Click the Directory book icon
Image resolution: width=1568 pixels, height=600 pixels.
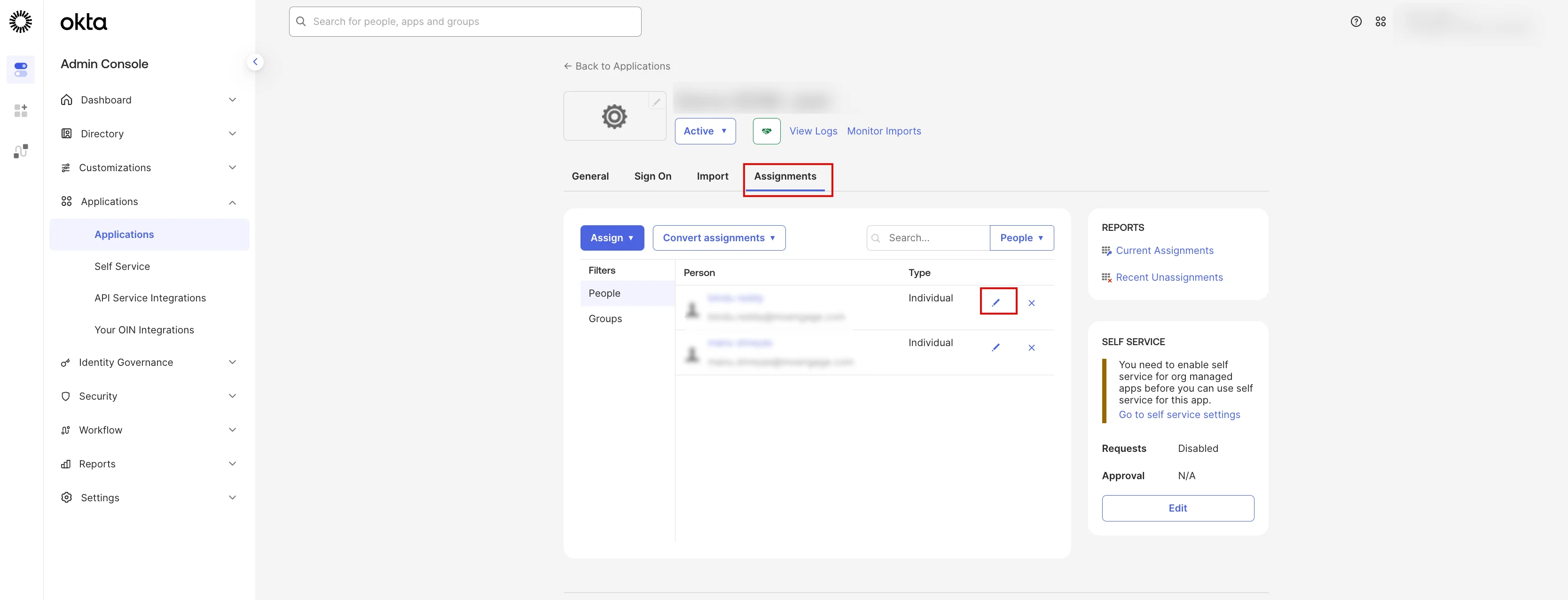(x=66, y=134)
